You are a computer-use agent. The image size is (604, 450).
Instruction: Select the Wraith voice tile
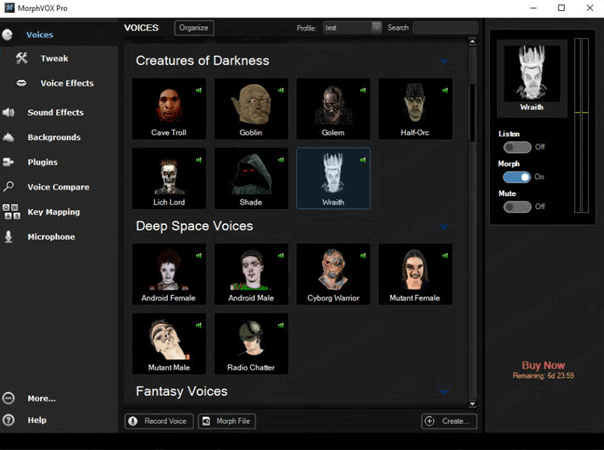coord(333,178)
